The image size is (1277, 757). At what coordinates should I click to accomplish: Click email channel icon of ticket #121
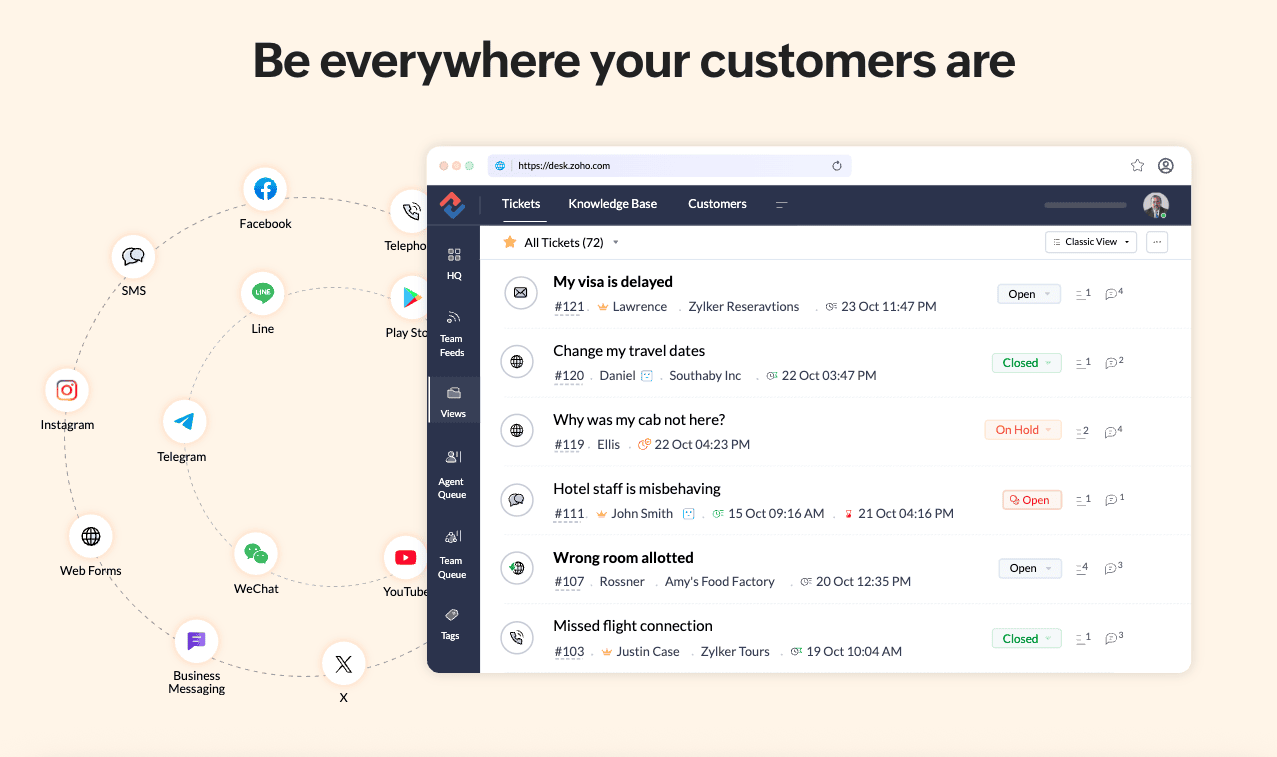point(519,293)
